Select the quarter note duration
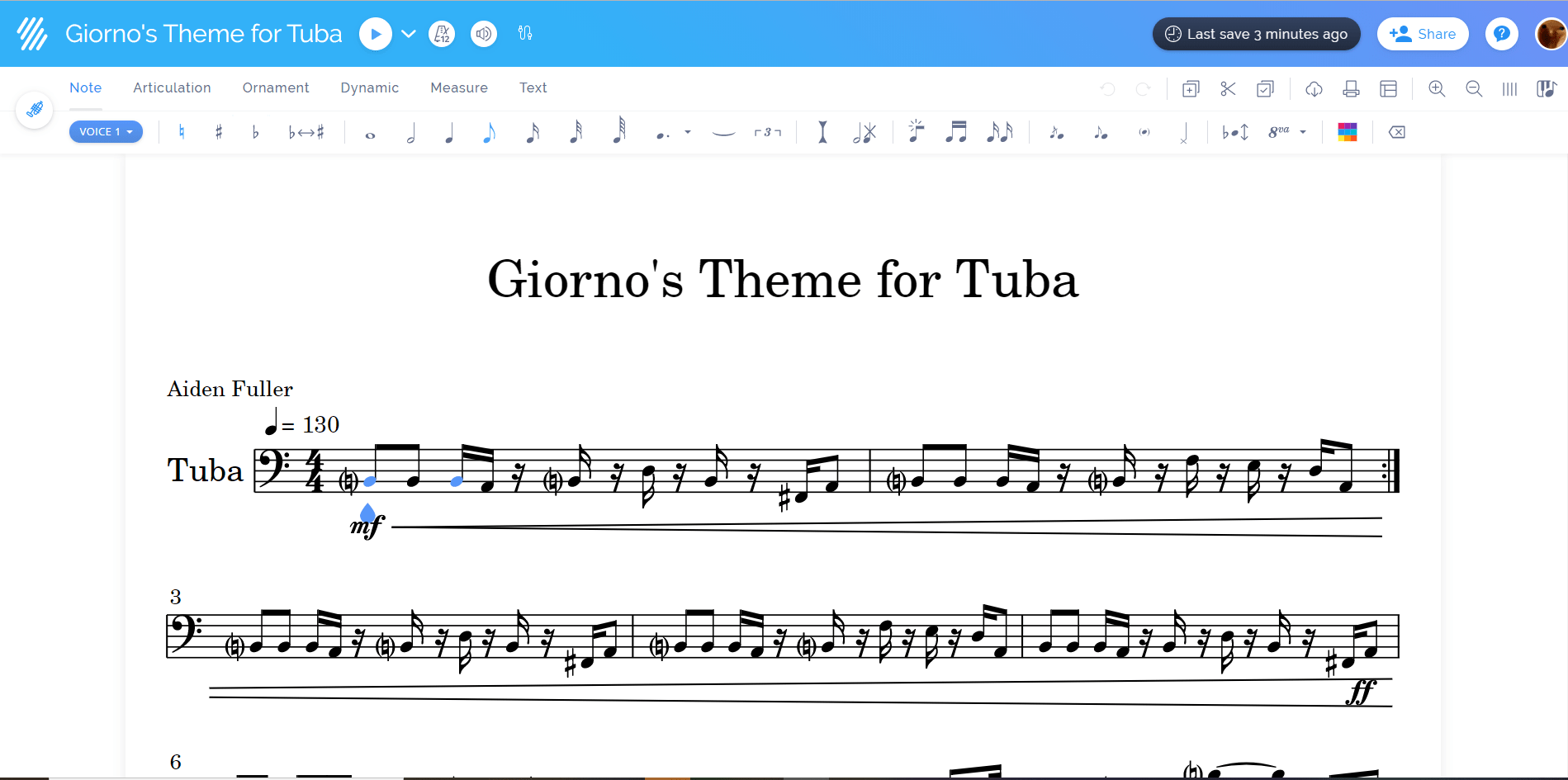 pos(449,133)
